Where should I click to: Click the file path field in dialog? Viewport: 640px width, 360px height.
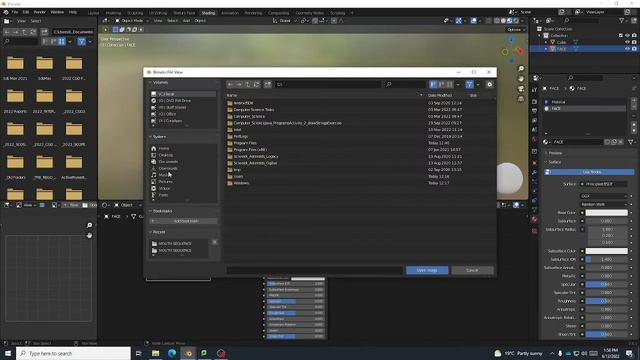328,84
